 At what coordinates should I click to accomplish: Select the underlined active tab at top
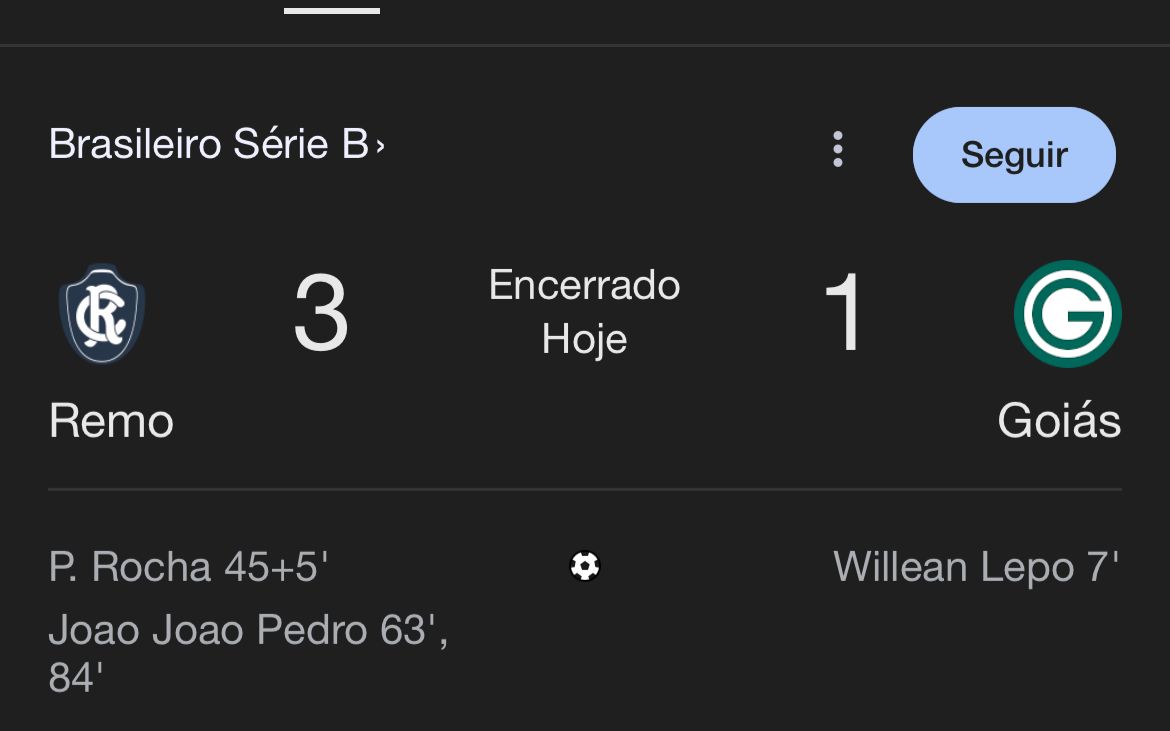tap(332, 10)
